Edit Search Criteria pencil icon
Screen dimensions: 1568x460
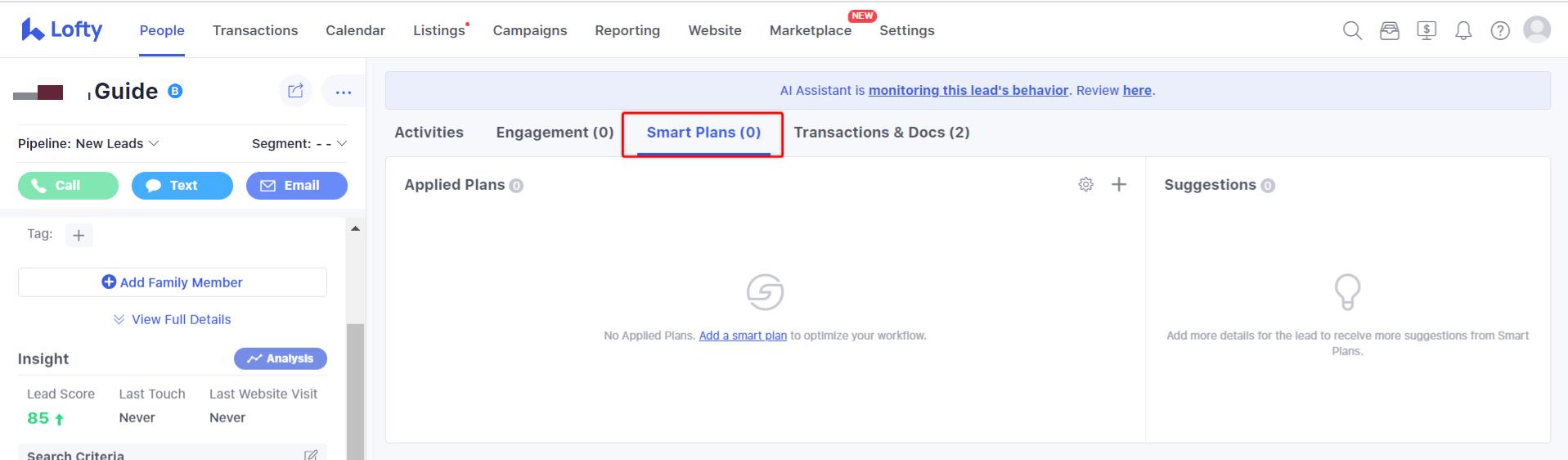pos(311,454)
